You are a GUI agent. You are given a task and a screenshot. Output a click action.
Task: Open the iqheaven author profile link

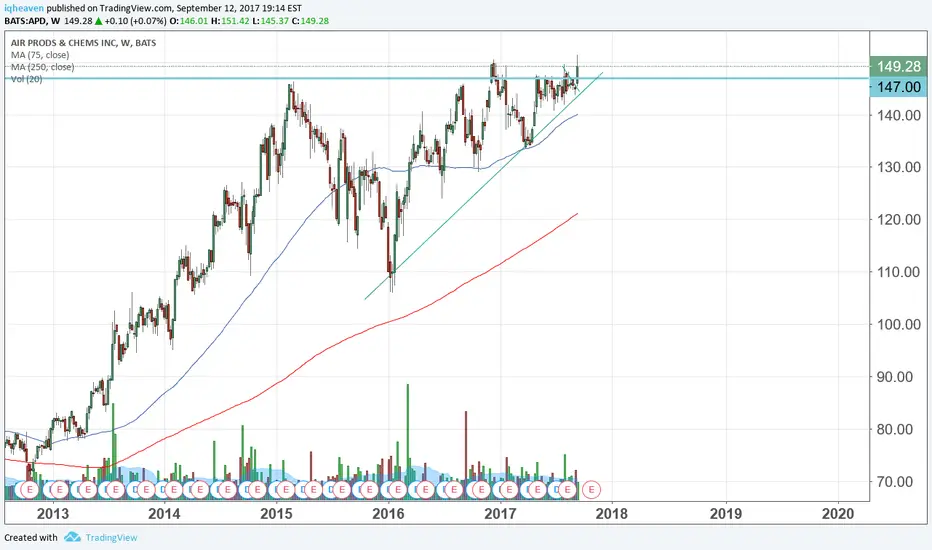tap(24, 8)
